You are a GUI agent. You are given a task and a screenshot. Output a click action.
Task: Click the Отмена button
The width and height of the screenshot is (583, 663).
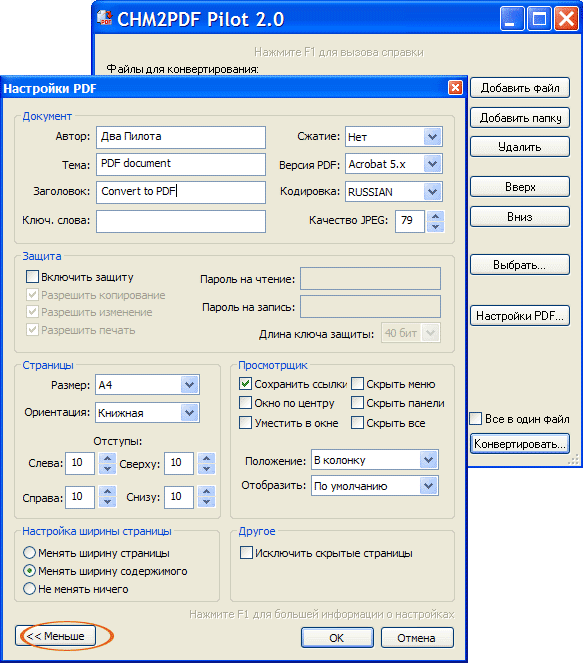[x=417, y=638]
